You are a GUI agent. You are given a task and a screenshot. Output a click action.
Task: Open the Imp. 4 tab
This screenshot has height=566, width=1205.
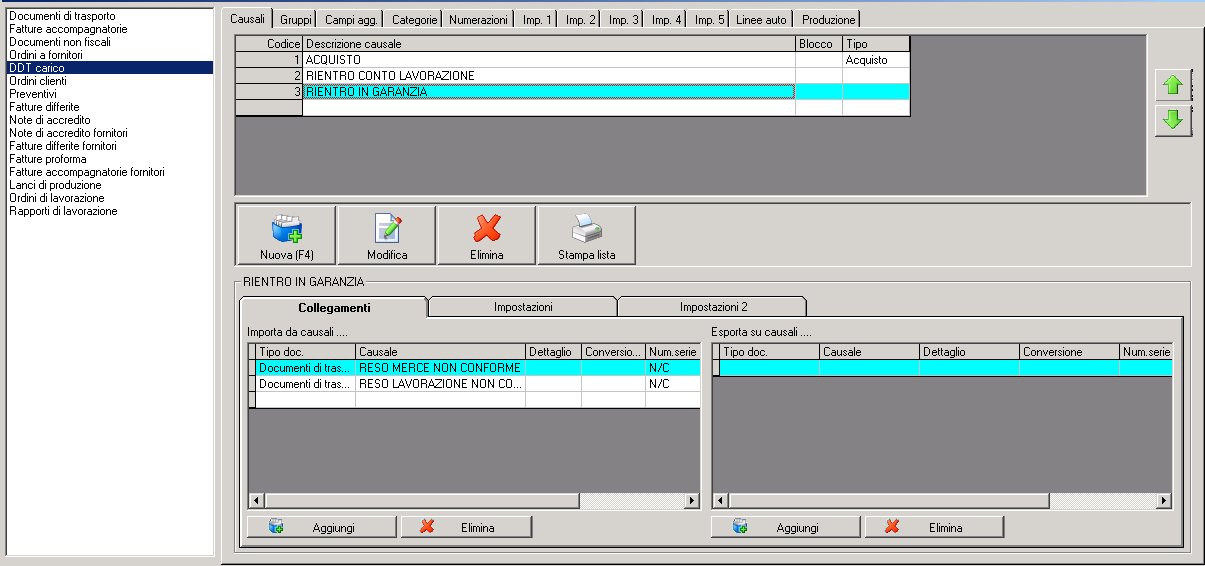(x=666, y=20)
